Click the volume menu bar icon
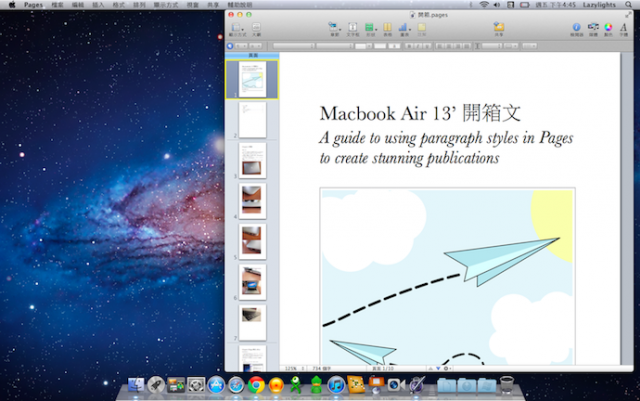The image size is (640, 401). coord(497,4)
